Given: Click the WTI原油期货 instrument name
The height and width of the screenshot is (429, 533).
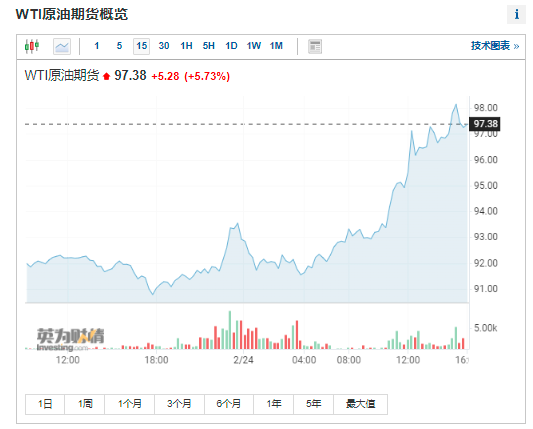Looking at the screenshot, I should [62, 75].
